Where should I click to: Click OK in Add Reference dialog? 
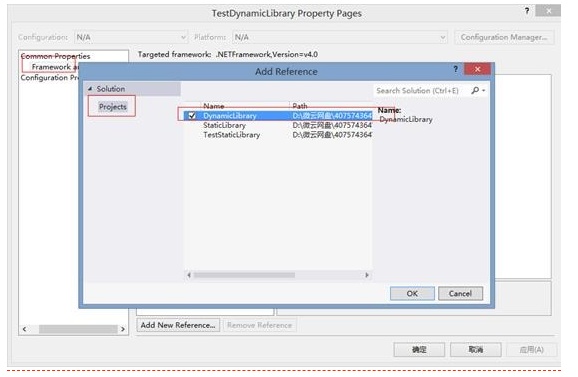point(412,293)
